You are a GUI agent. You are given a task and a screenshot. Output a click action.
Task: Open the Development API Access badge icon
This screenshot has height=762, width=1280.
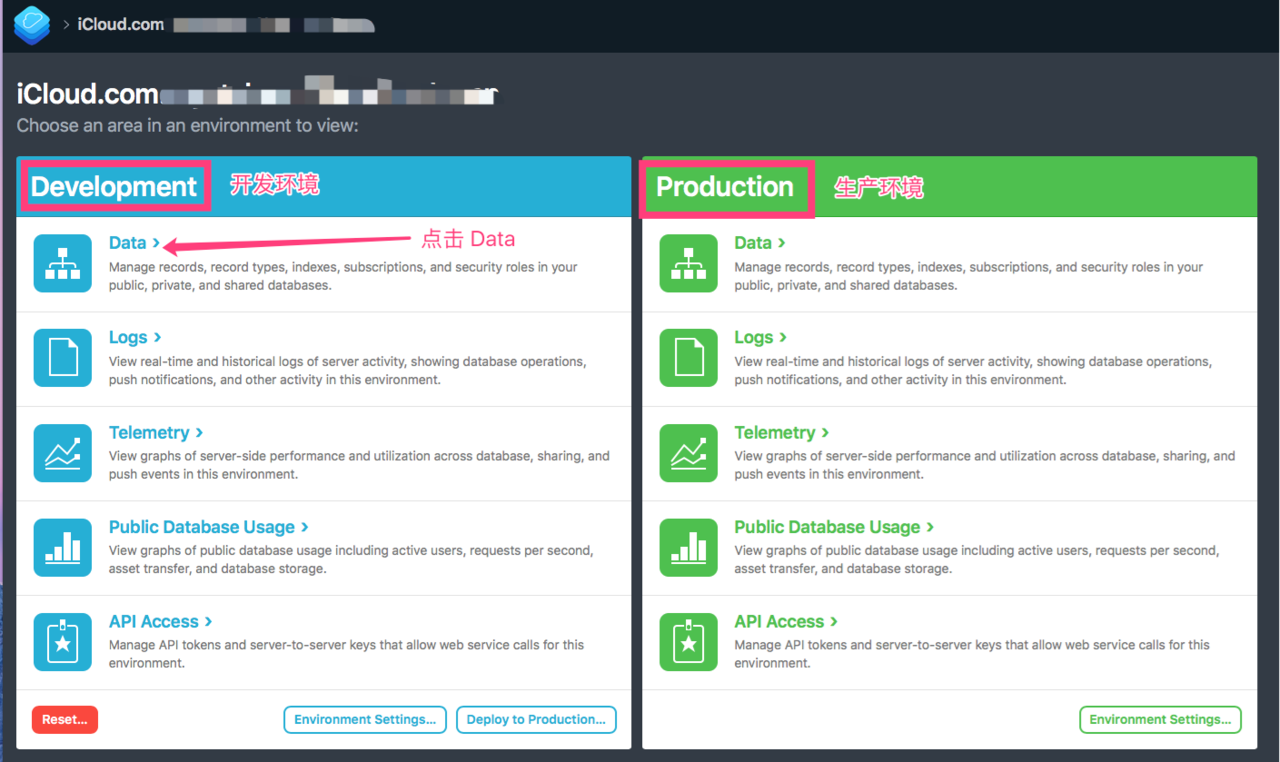(63, 641)
